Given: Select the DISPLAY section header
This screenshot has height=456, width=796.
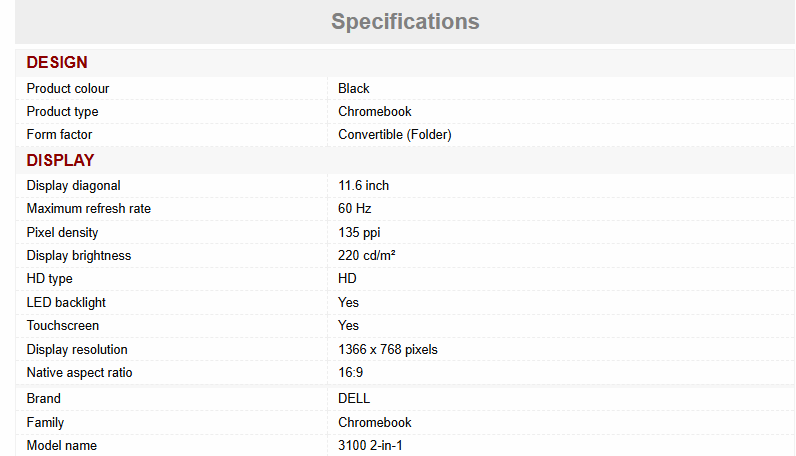Looking at the screenshot, I should 60,160.
